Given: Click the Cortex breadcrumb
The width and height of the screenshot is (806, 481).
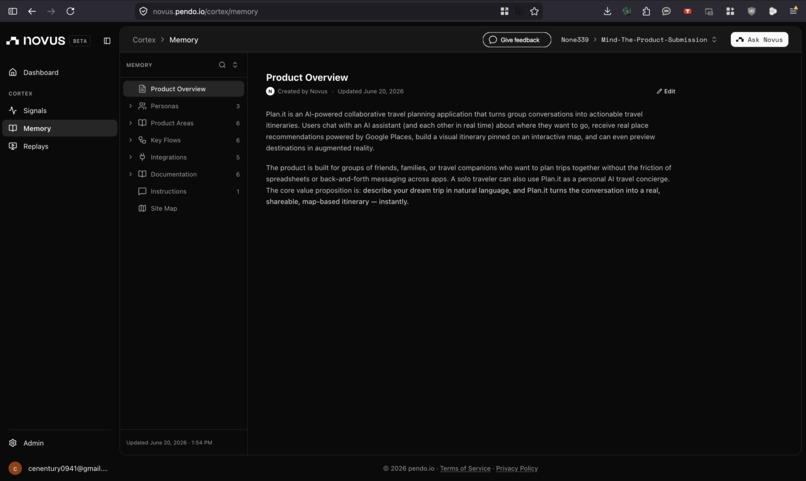Looking at the screenshot, I should pyautogui.click(x=144, y=40).
